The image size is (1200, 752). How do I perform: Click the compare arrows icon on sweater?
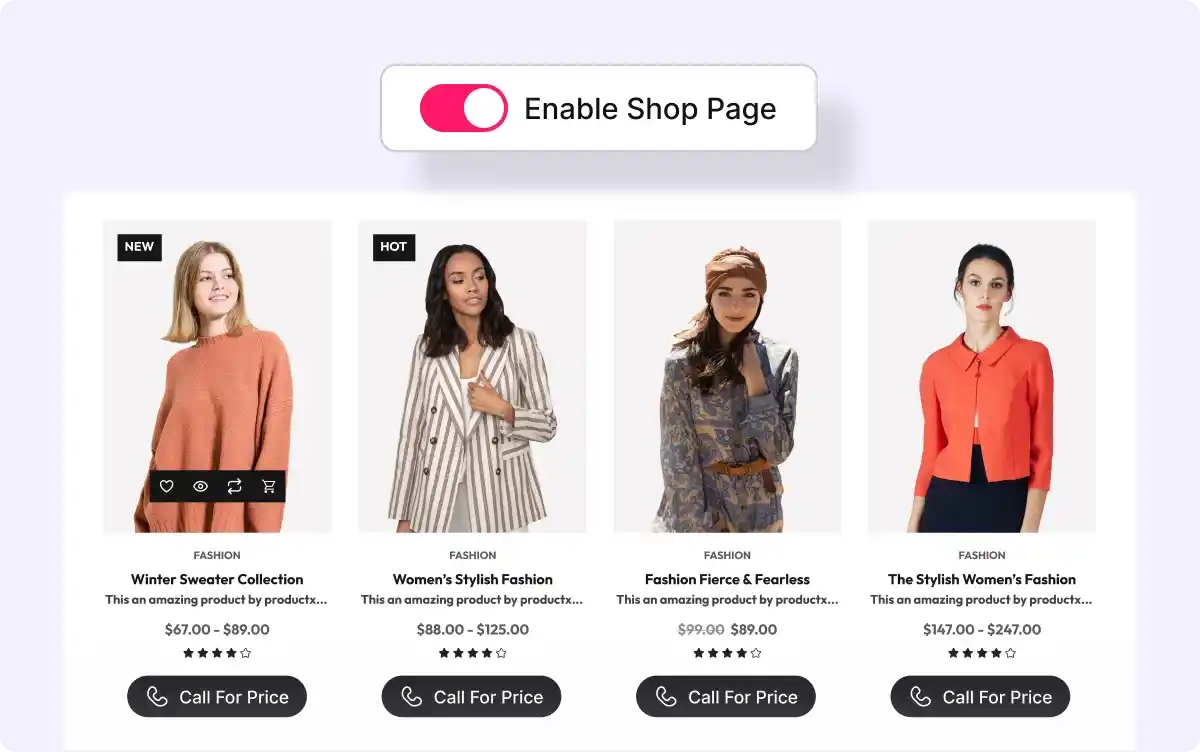[x=235, y=486]
